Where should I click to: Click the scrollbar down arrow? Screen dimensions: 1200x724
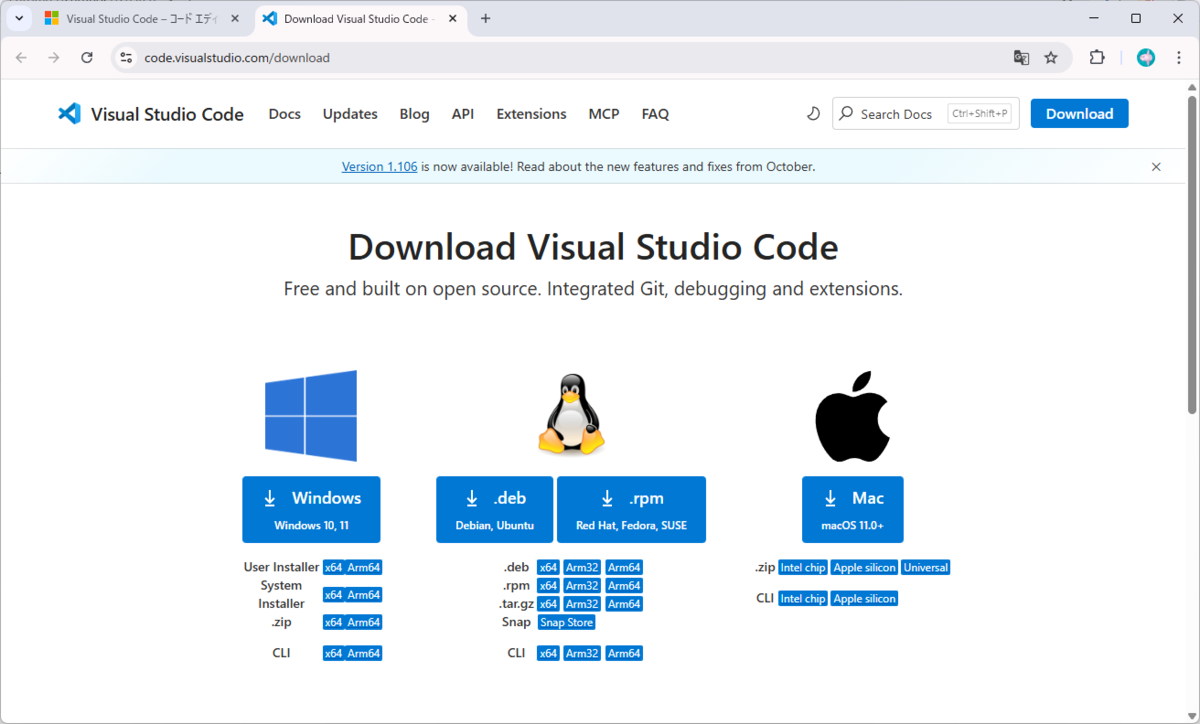point(1191,715)
